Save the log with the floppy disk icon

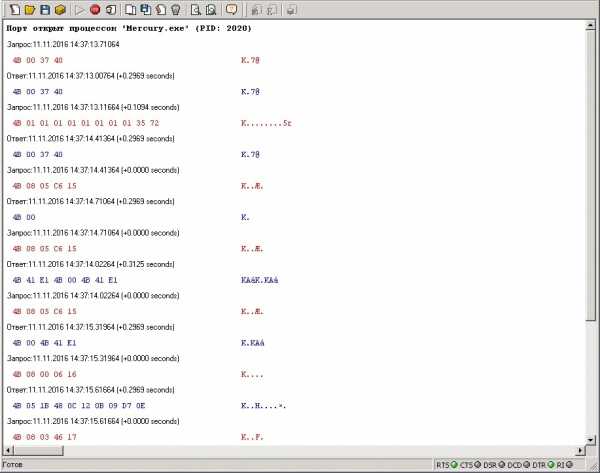pos(44,9)
